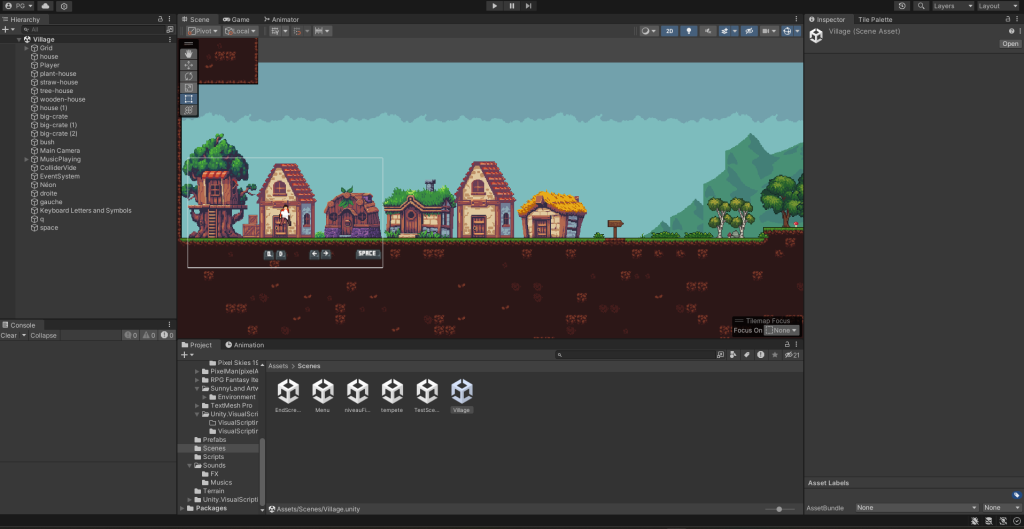Toggle scene effects (skybox, fog) button
1024x529 pixels.
tap(725, 31)
